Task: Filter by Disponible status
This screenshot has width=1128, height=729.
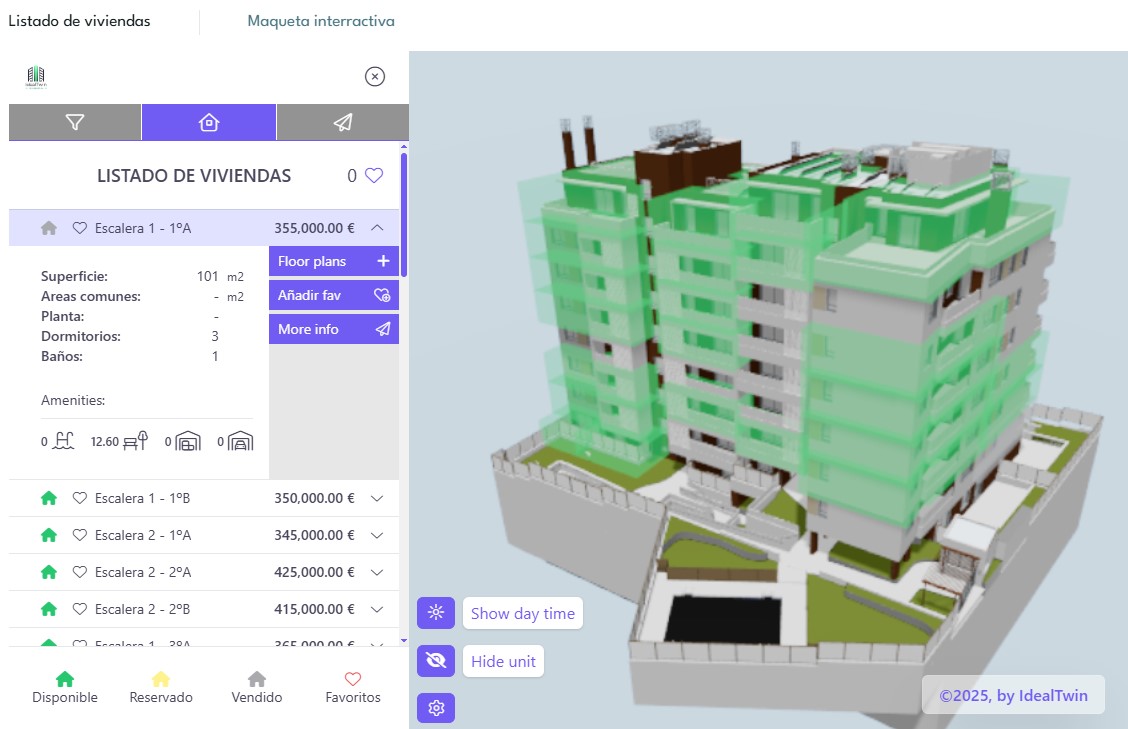Action: (65, 688)
